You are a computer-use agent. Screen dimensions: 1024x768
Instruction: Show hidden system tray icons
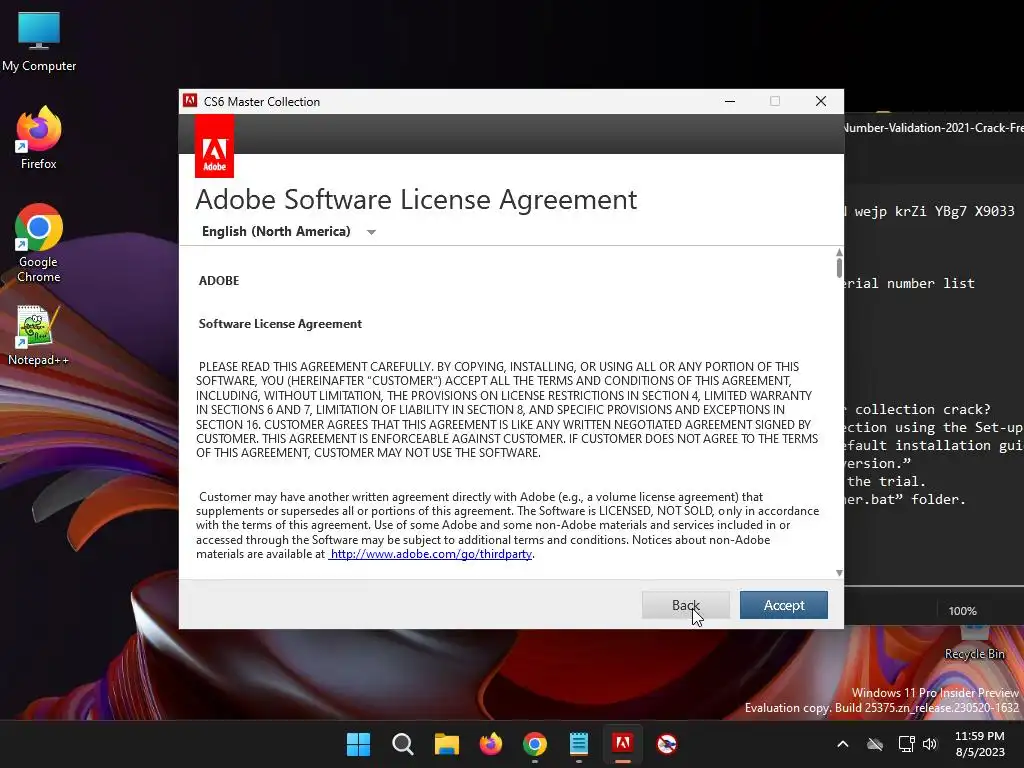[843, 744]
